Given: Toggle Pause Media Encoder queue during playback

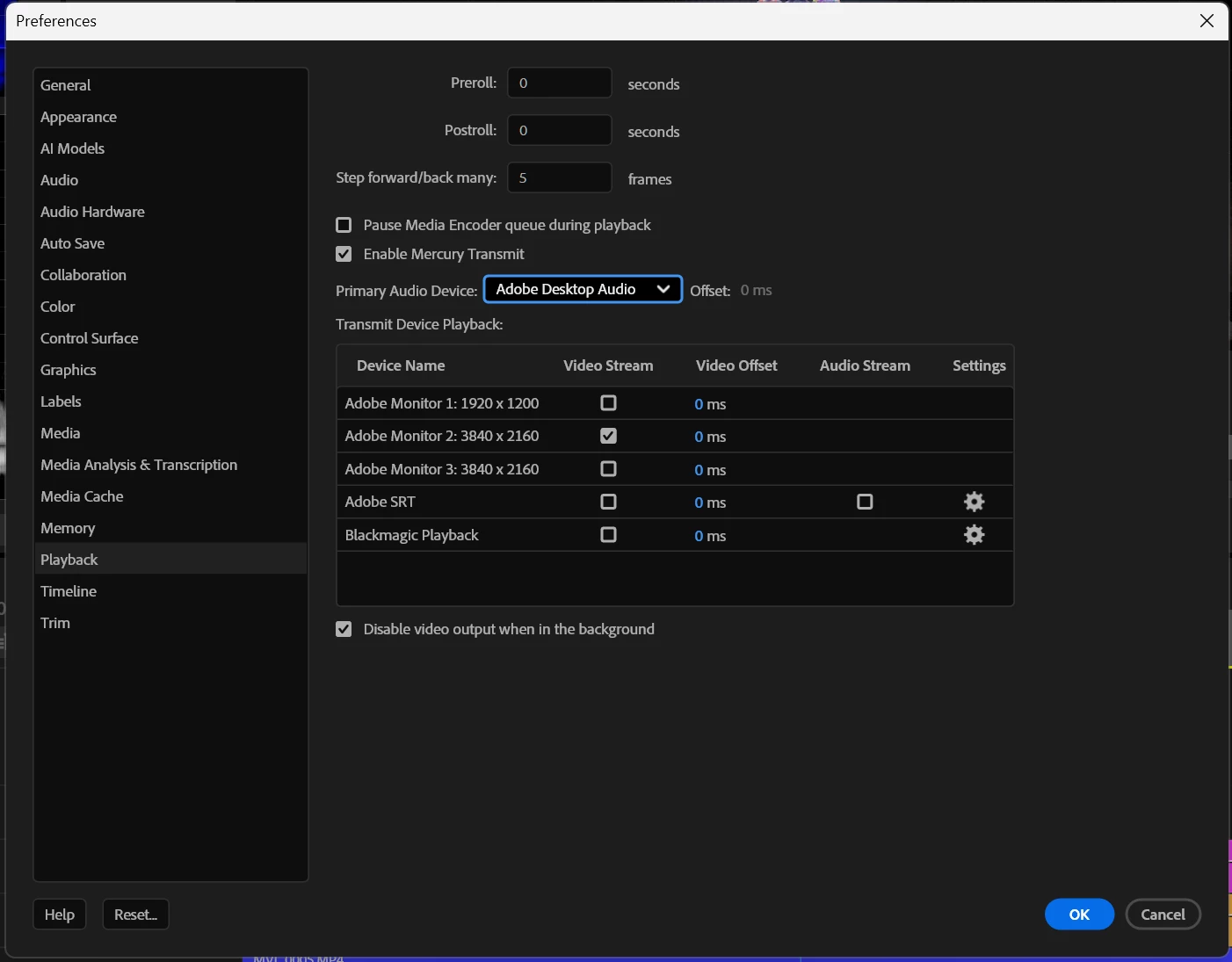Looking at the screenshot, I should (344, 225).
